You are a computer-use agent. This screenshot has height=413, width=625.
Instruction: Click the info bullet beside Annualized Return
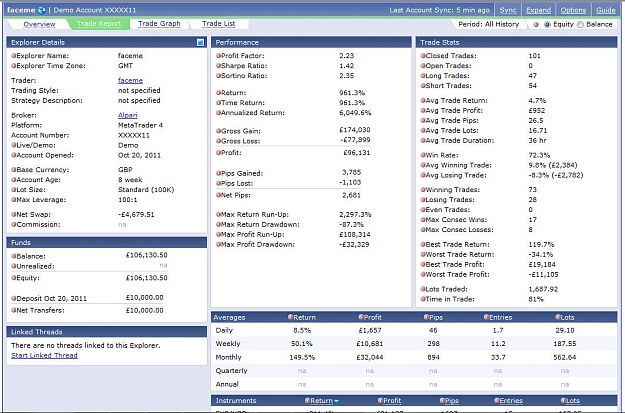[218, 112]
